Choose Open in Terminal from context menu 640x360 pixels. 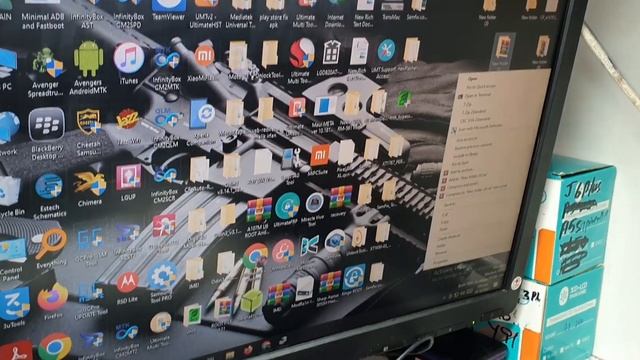click(x=478, y=95)
